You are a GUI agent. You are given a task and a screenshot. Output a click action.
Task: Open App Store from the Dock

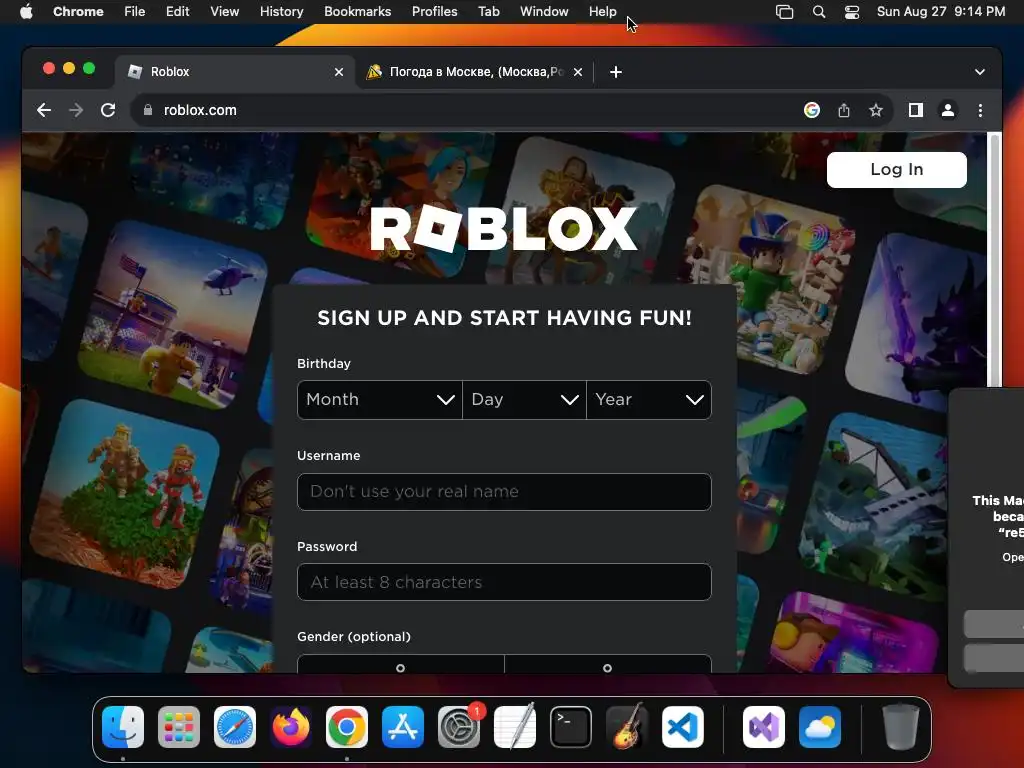tap(403, 727)
